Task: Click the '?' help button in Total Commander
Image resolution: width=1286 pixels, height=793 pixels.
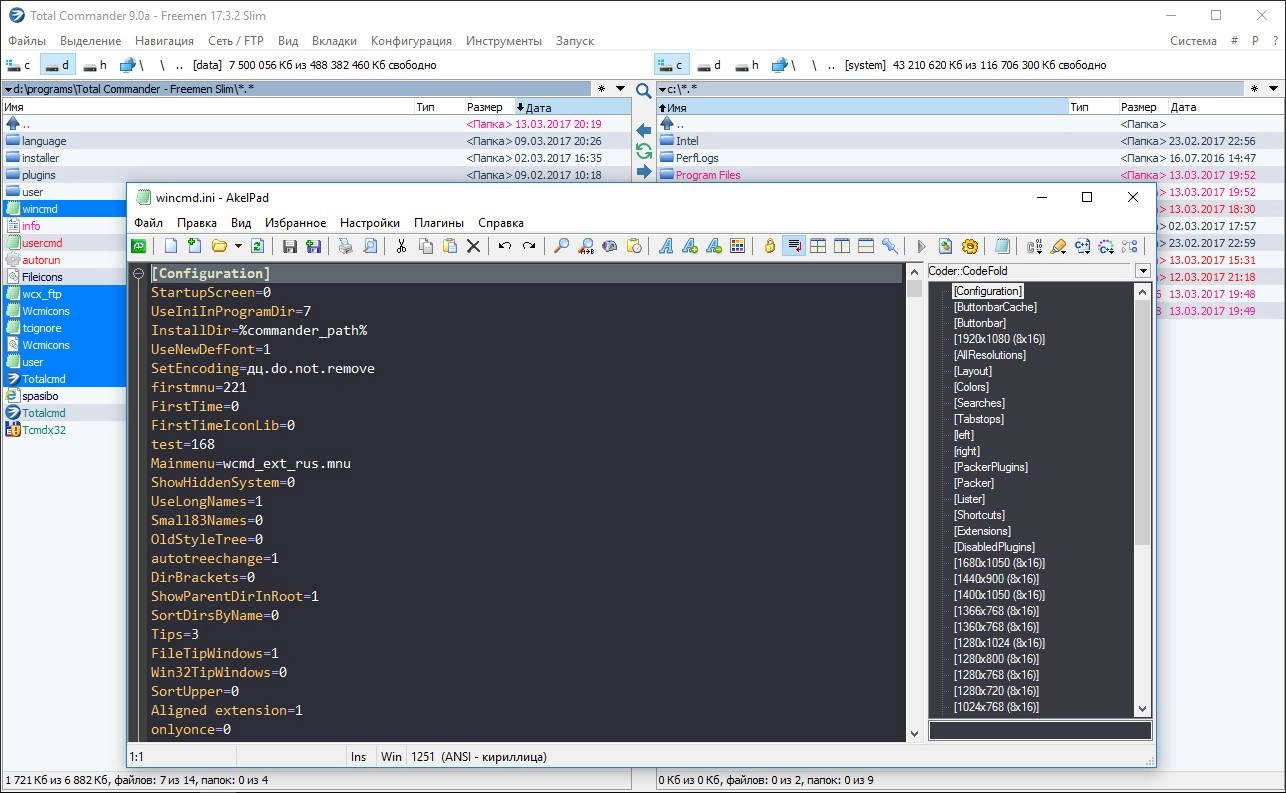Action: coord(1275,41)
